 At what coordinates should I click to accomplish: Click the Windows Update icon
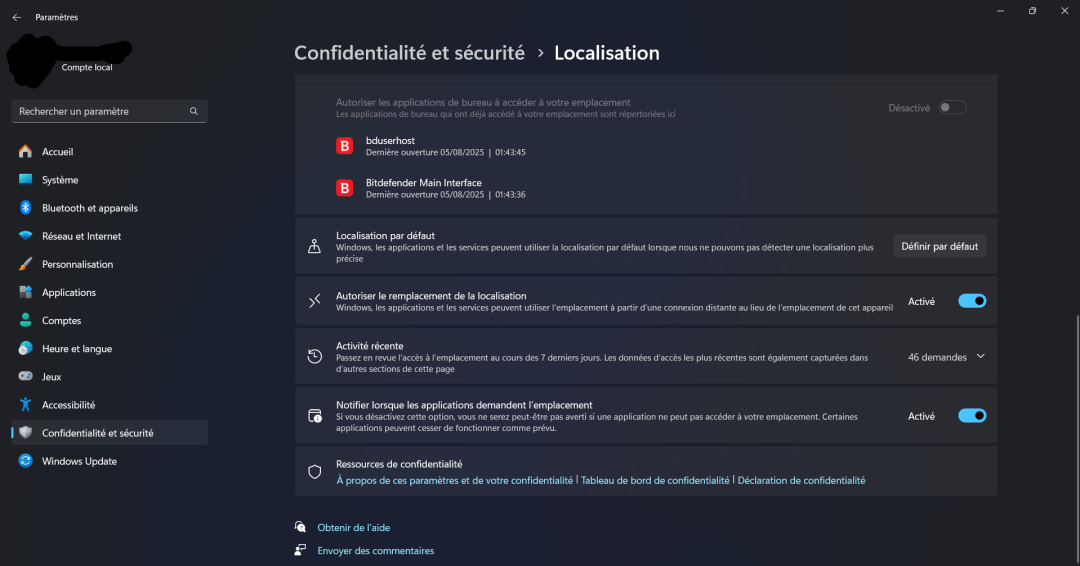(x=25, y=461)
